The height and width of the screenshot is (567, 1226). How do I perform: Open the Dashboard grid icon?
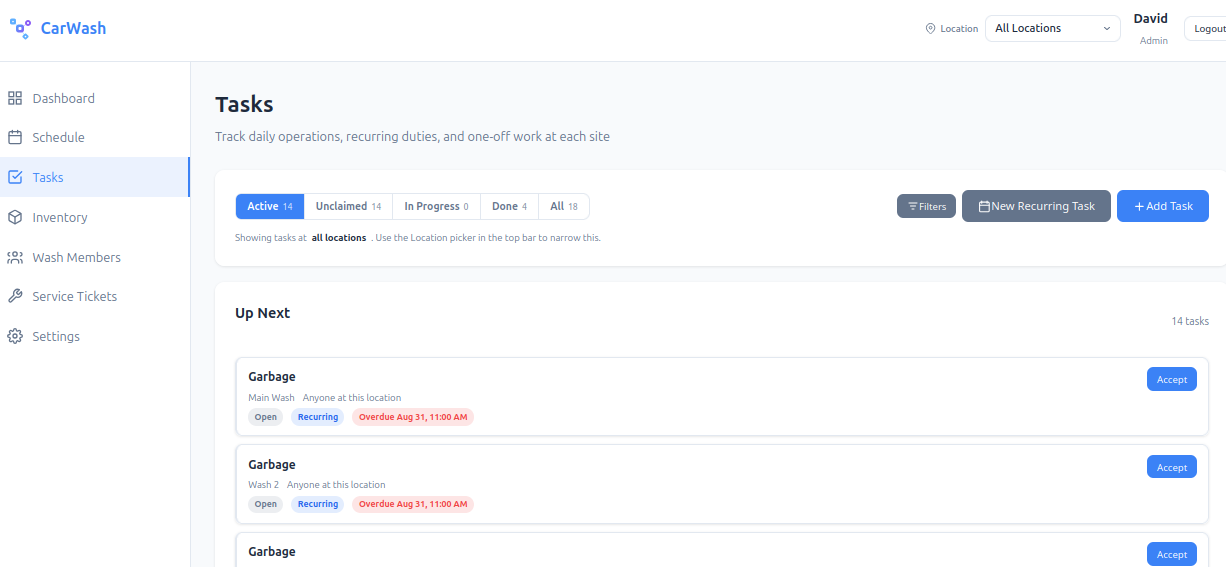[15, 98]
